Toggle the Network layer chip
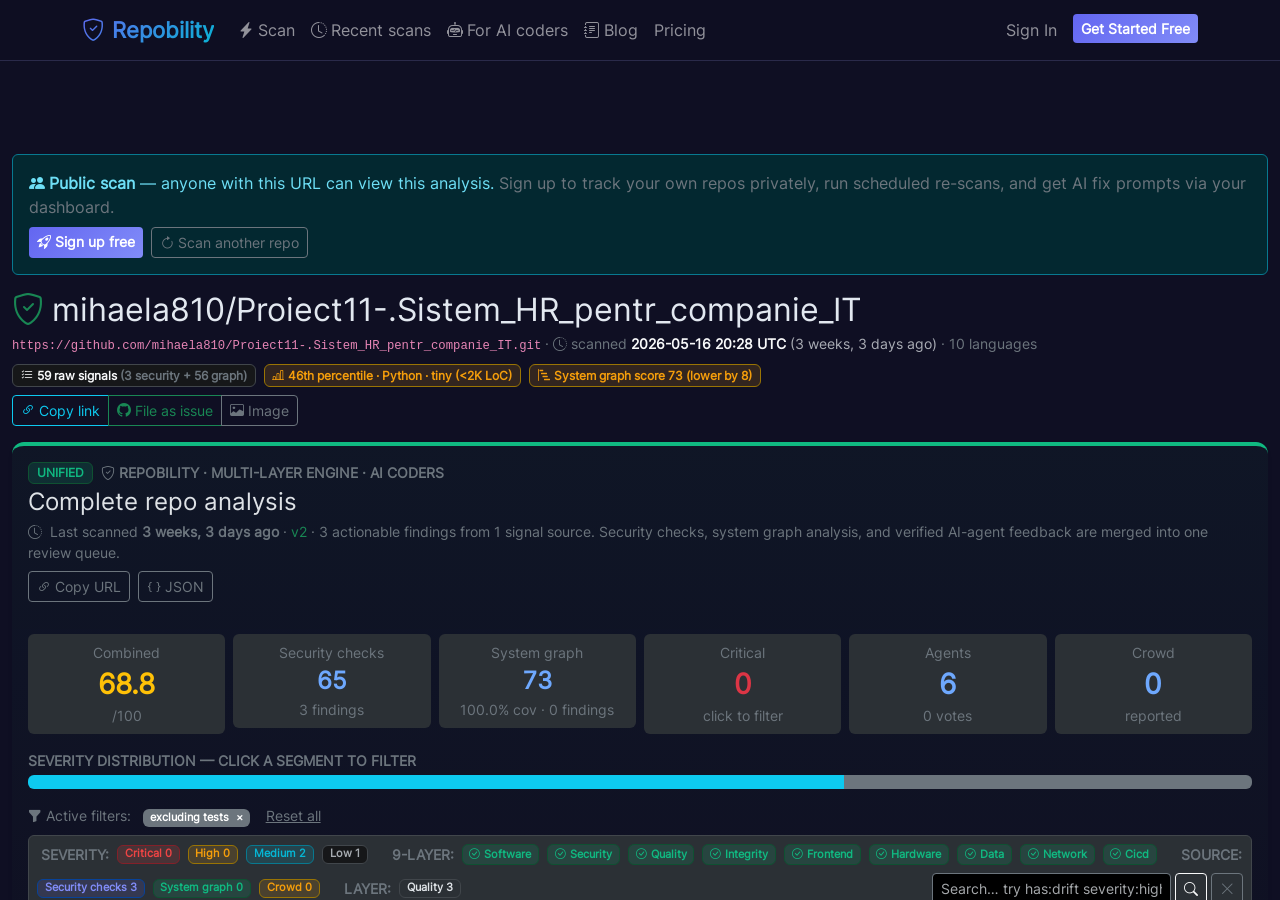Viewport: 1280px width, 900px height. (x=1057, y=854)
